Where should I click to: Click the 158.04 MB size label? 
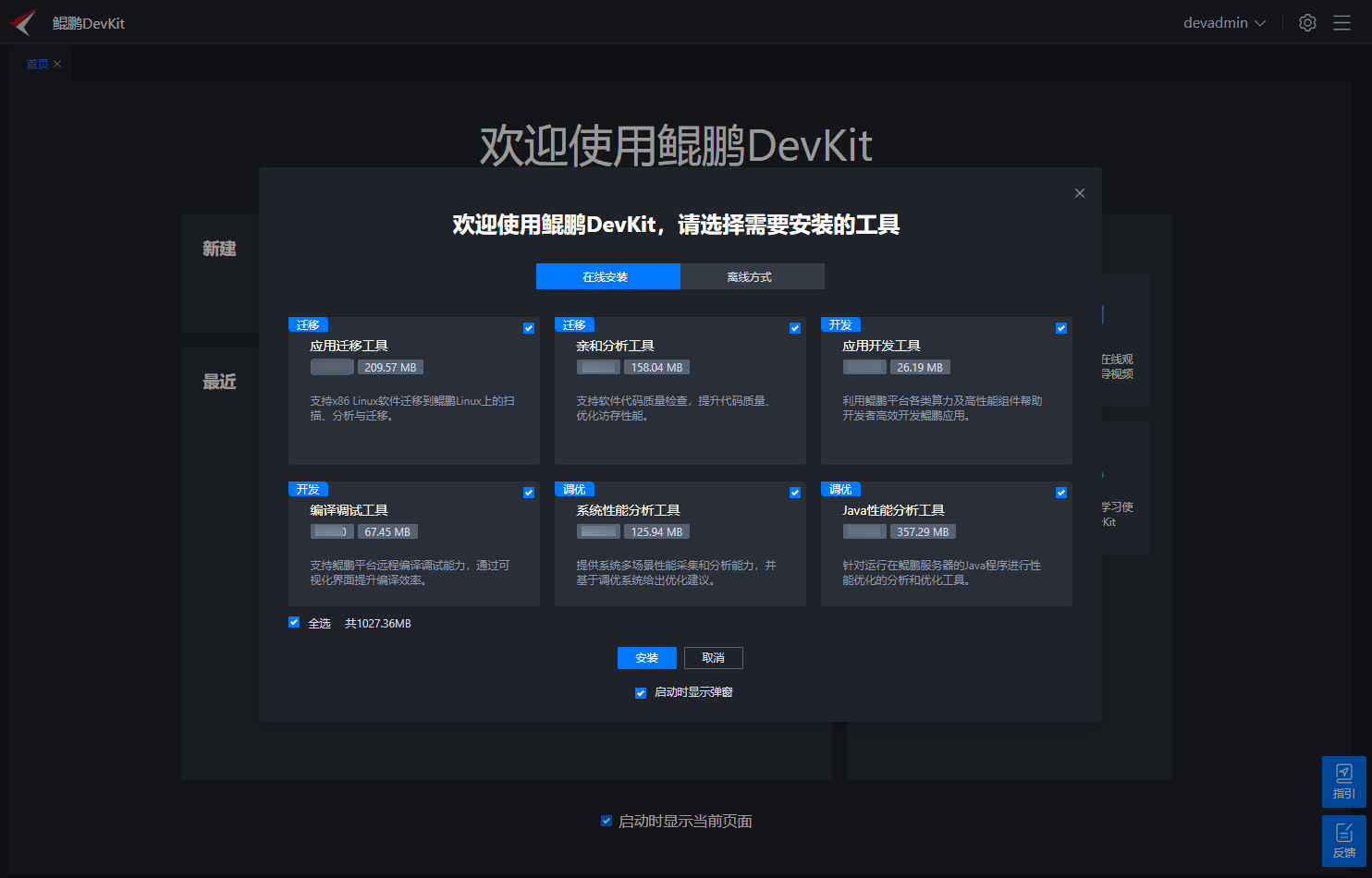click(656, 367)
